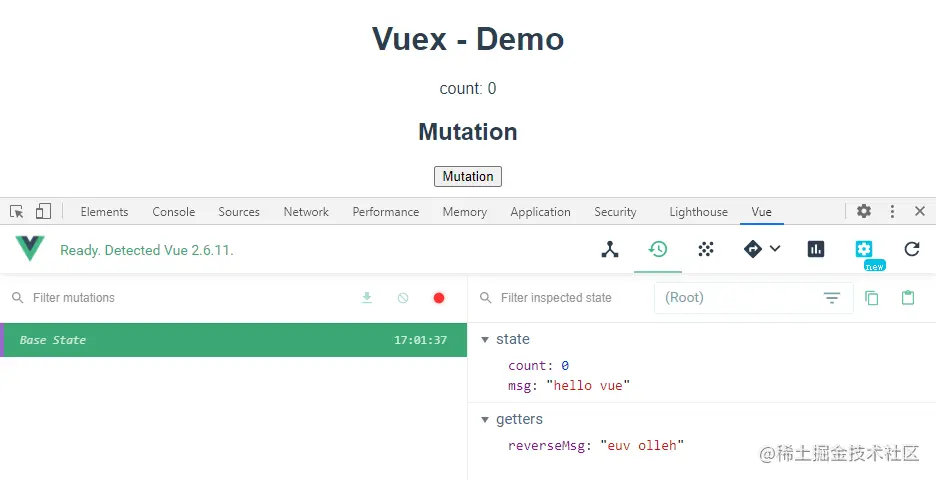Click the Vue devtools refresh icon
This screenshot has height=480, width=936.
click(911, 249)
